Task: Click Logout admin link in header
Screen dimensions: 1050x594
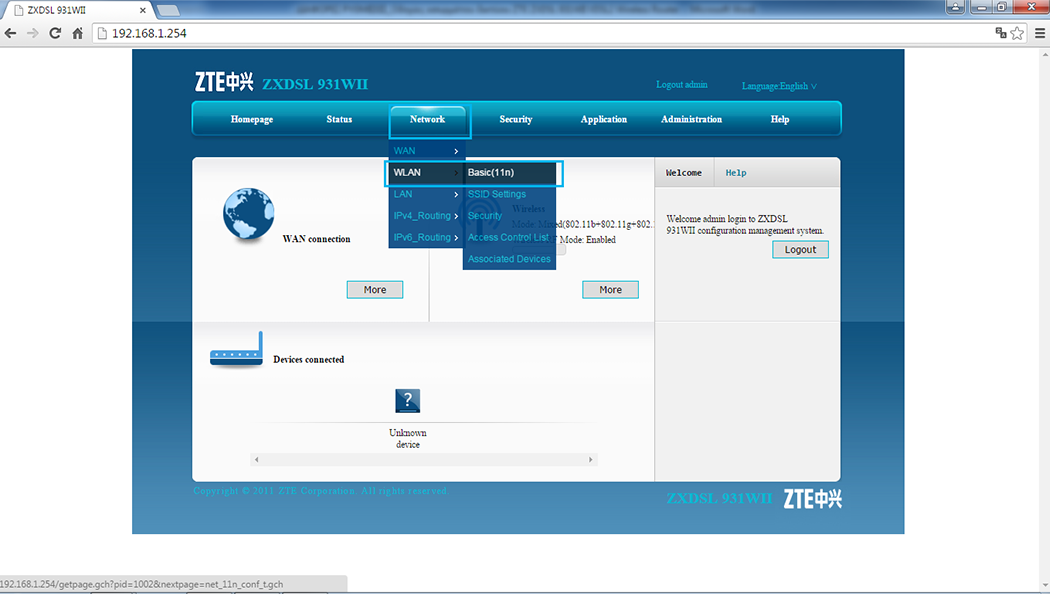Action: pyautogui.click(x=682, y=84)
